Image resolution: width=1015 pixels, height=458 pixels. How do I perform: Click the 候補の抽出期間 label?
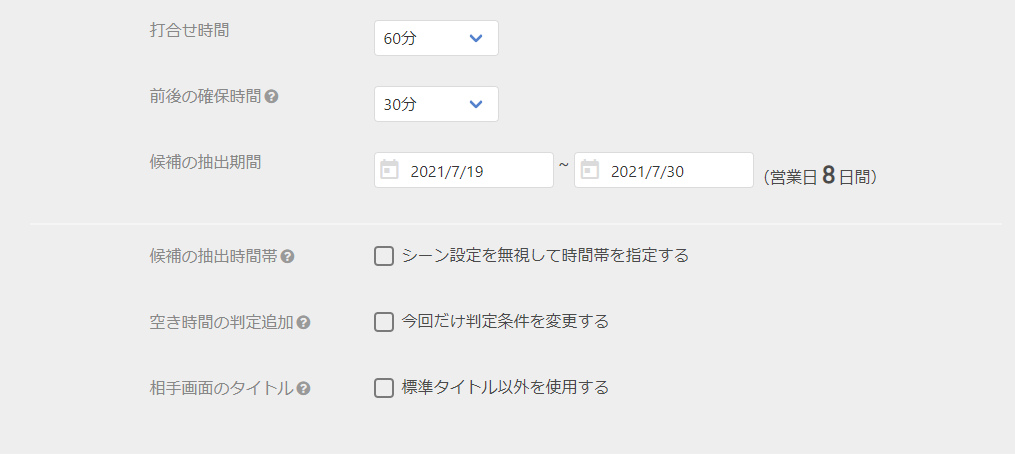pos(205,162)
